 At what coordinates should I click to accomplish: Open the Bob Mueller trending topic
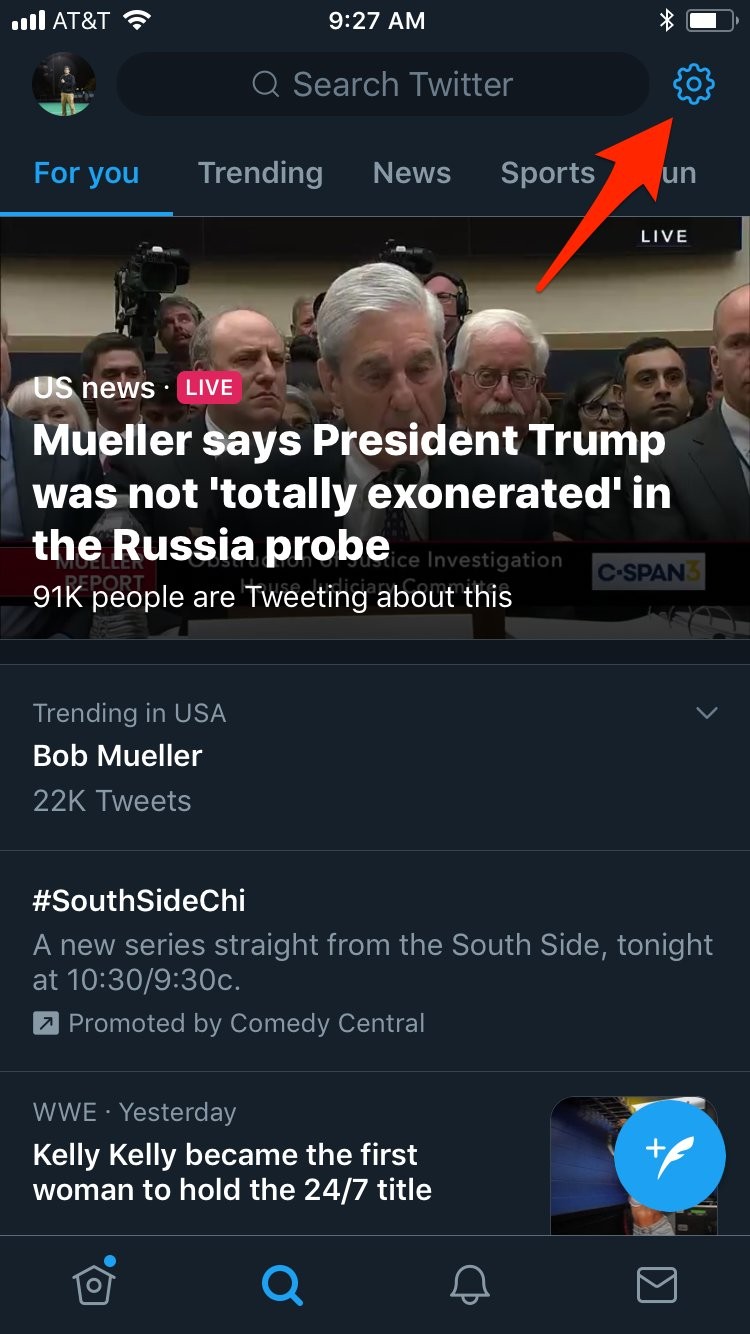[x=118, y=756]
